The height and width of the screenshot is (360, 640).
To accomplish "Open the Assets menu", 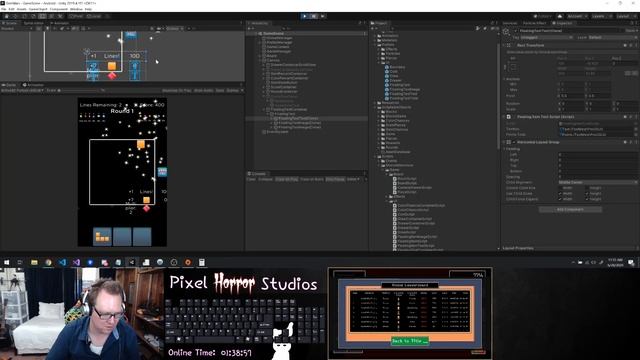I will coord(21,9).
